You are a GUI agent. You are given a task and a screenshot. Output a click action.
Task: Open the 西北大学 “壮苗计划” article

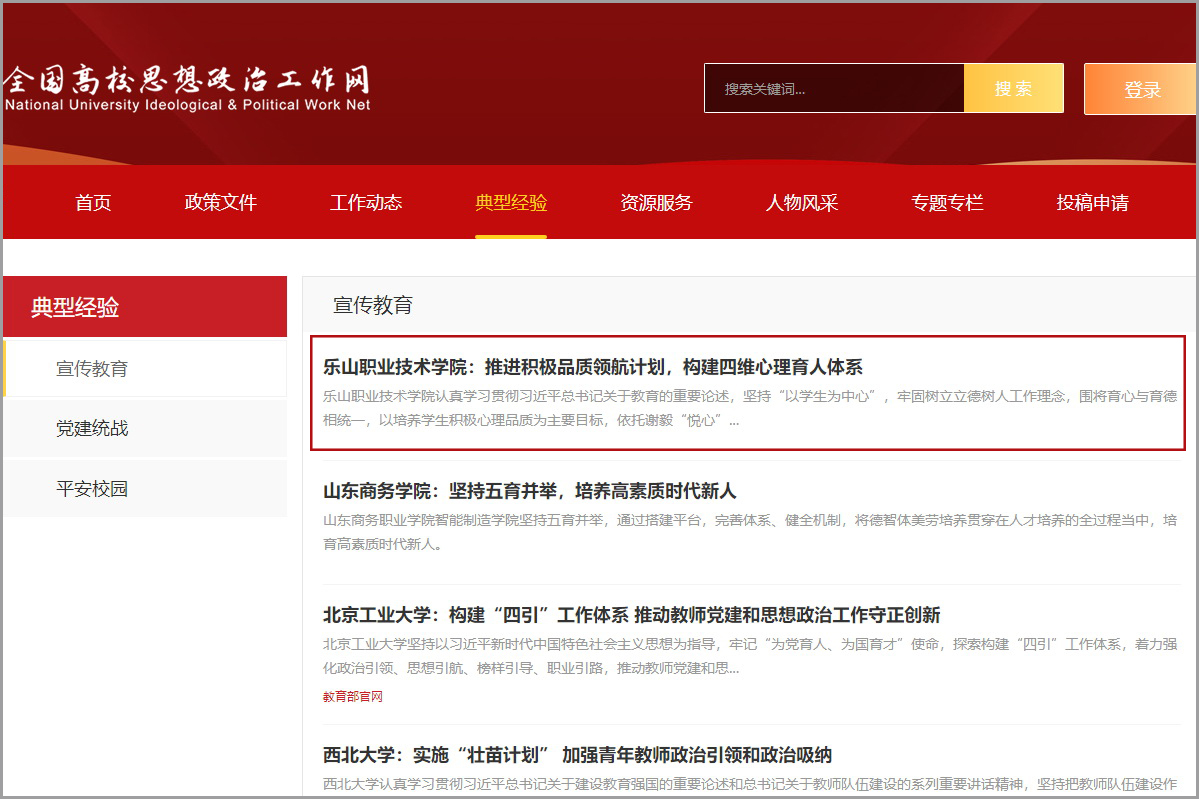577,755
